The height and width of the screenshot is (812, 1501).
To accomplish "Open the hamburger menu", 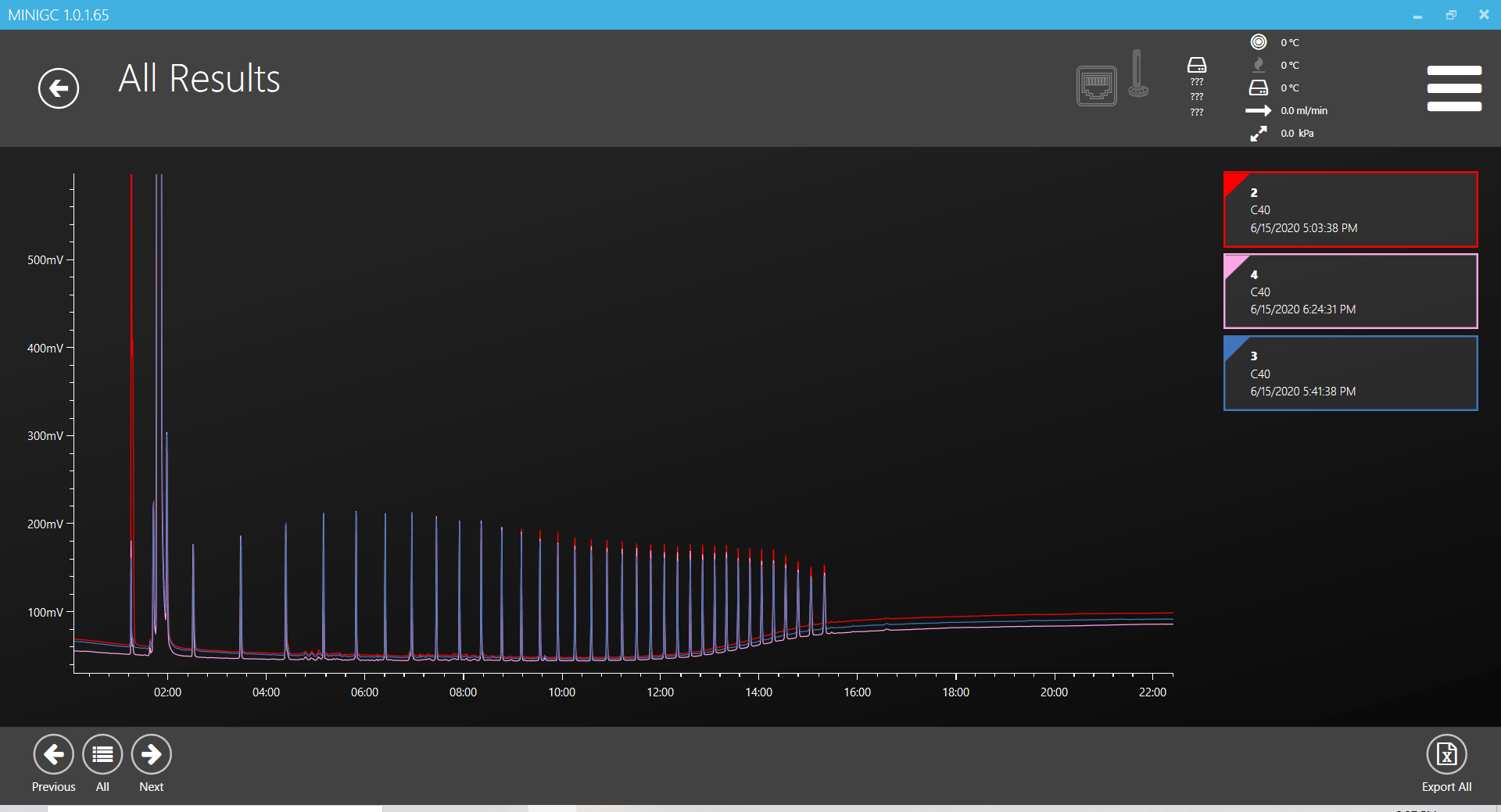I will [x=1453, y=88].
